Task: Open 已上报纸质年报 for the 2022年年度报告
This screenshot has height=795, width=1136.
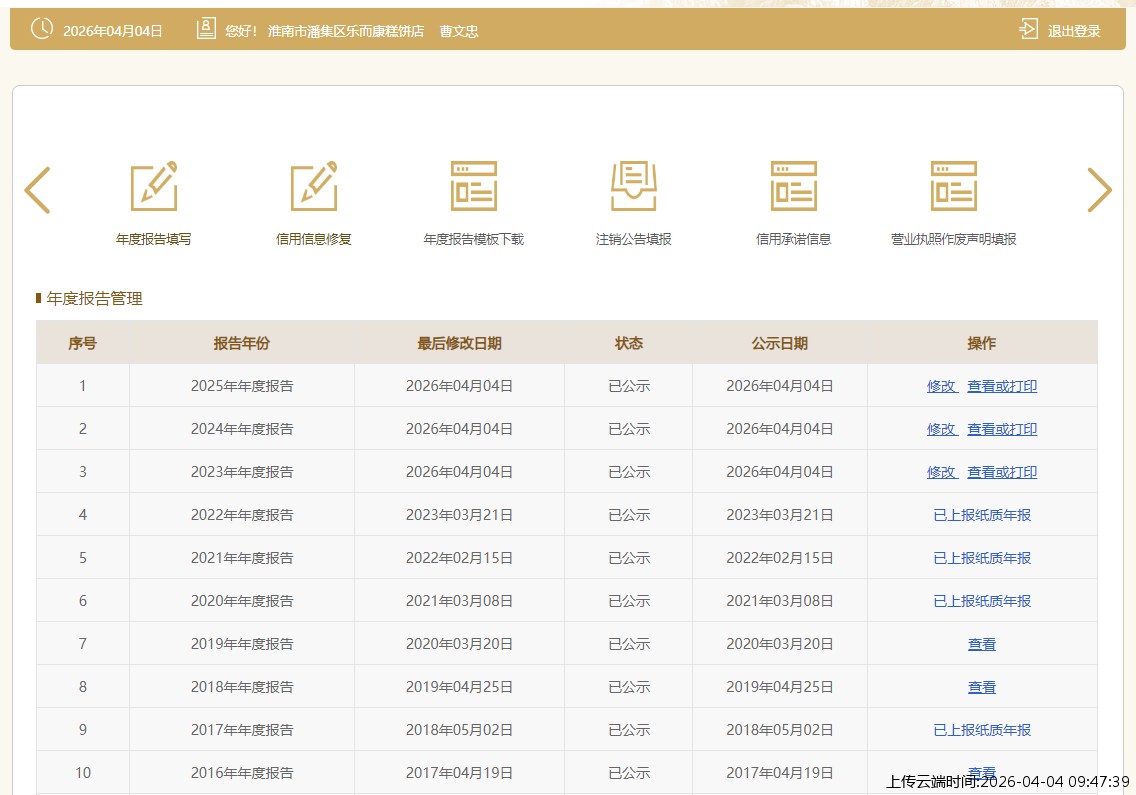Action: click(982, 515)
